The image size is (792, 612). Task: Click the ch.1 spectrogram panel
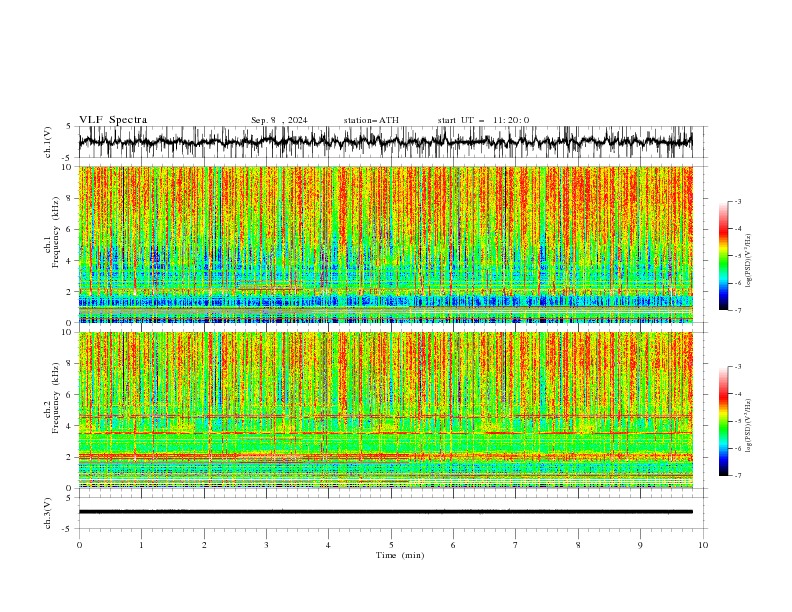[385, 244]
